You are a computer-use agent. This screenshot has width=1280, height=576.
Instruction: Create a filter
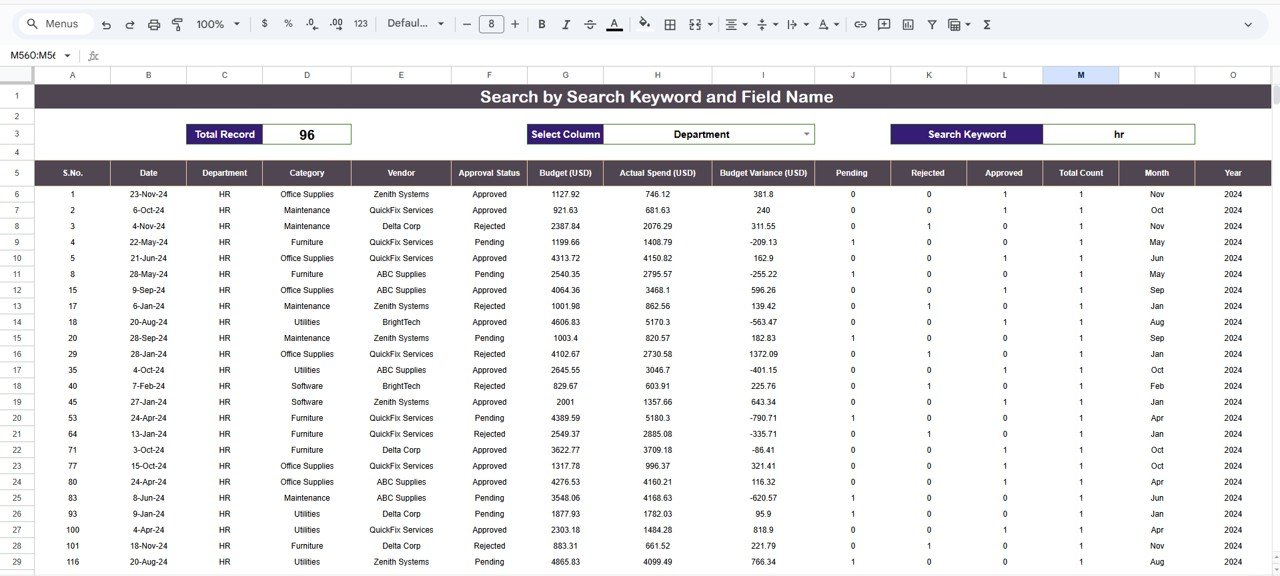click(931, 23)
